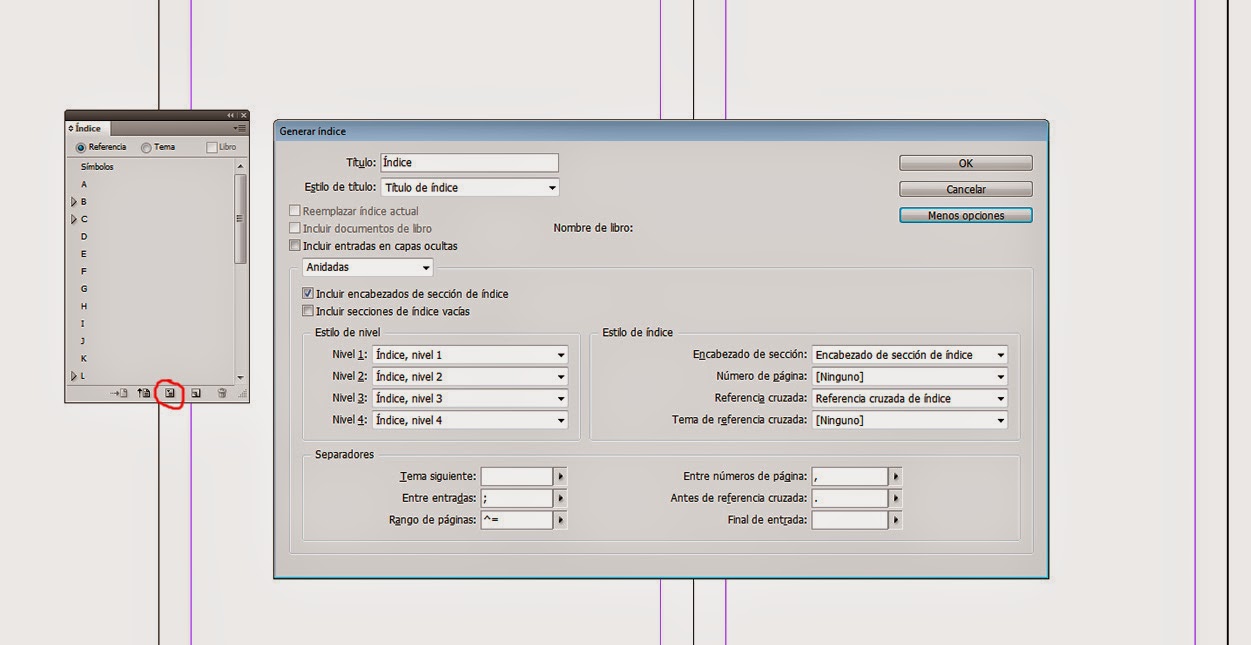Open Nivel 4 style dropdown
The image size is (1251, 645).
tap(470, 421)
